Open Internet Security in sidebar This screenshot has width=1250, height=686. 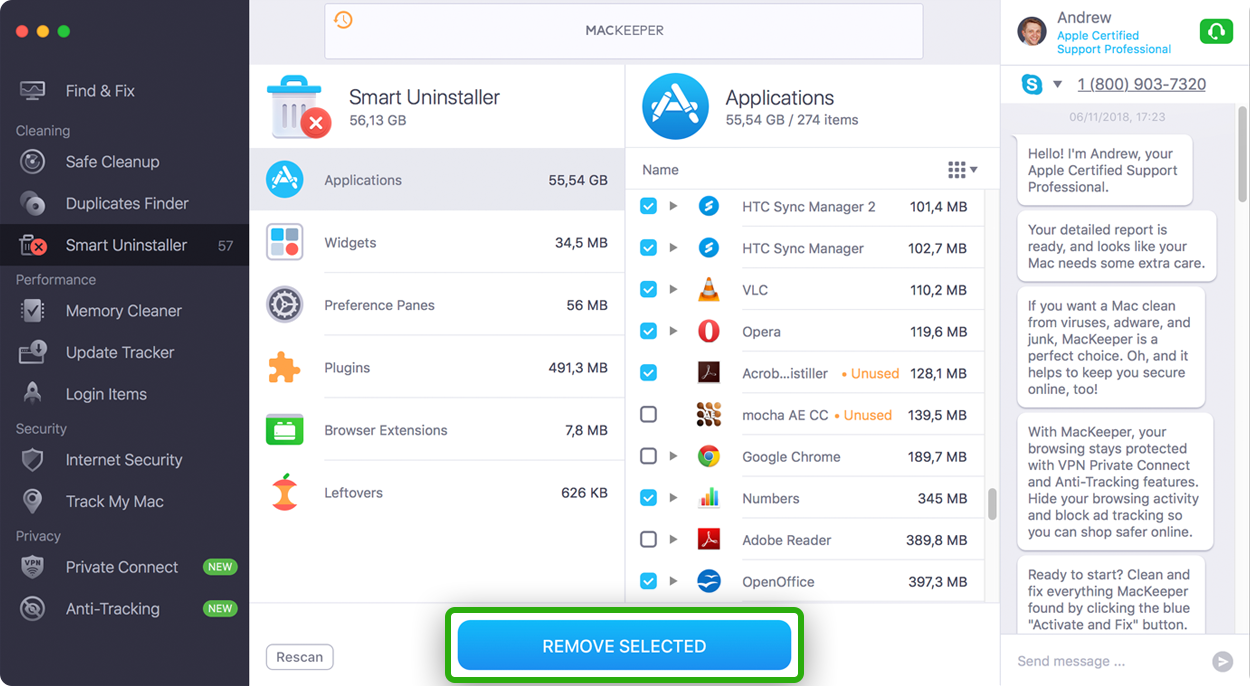tap(124, 460)
